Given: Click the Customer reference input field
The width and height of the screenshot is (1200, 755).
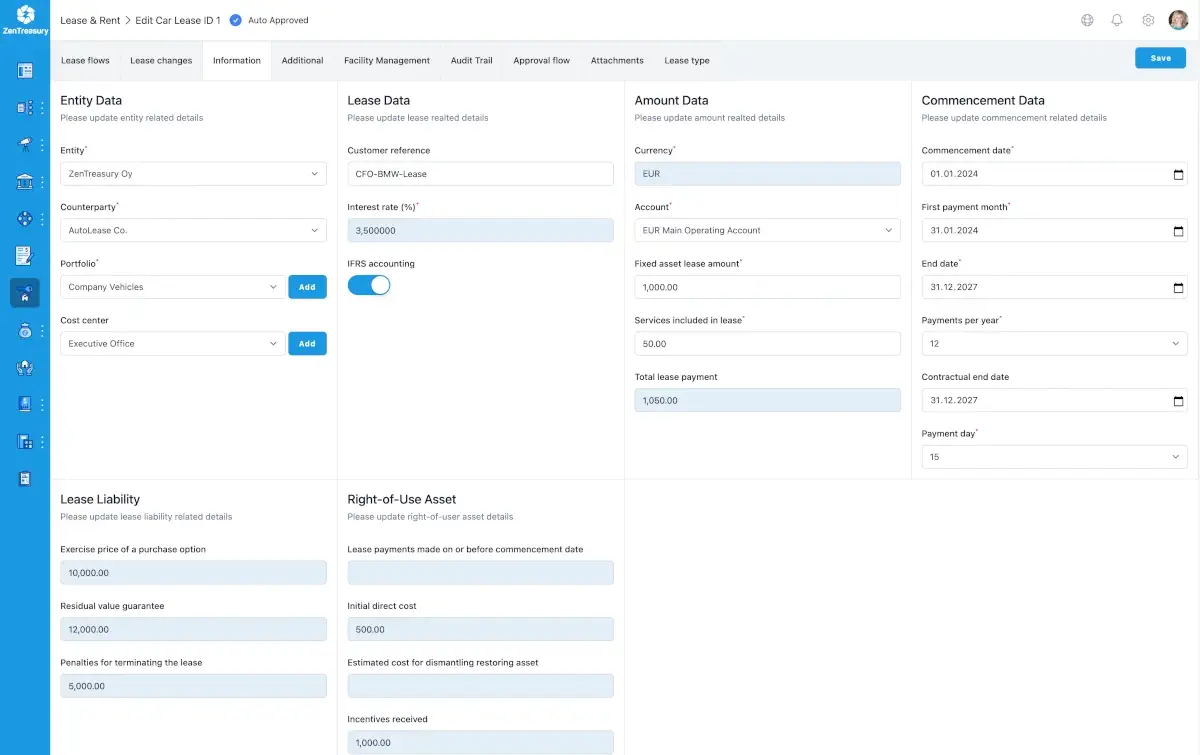Looking at the screenshot, I should pyautogui.click(x=480, y=174).
